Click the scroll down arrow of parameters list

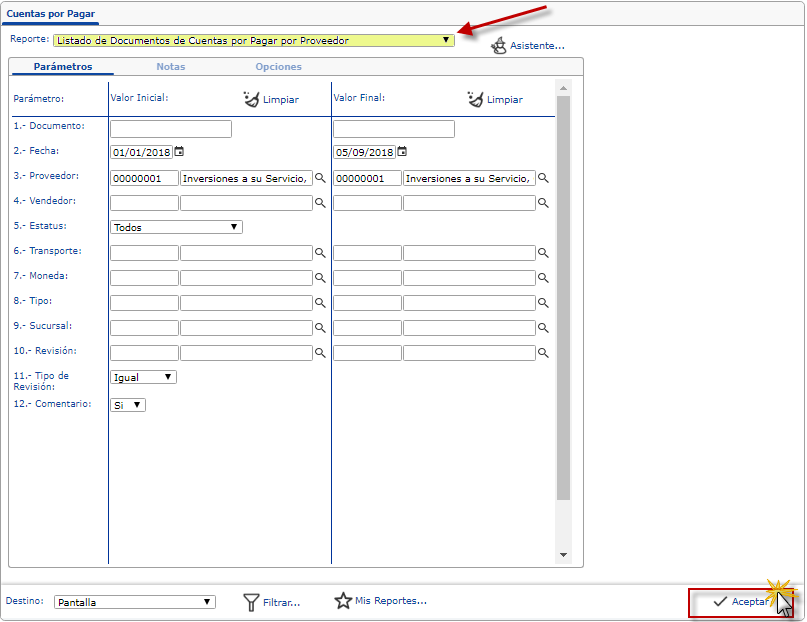563,555
